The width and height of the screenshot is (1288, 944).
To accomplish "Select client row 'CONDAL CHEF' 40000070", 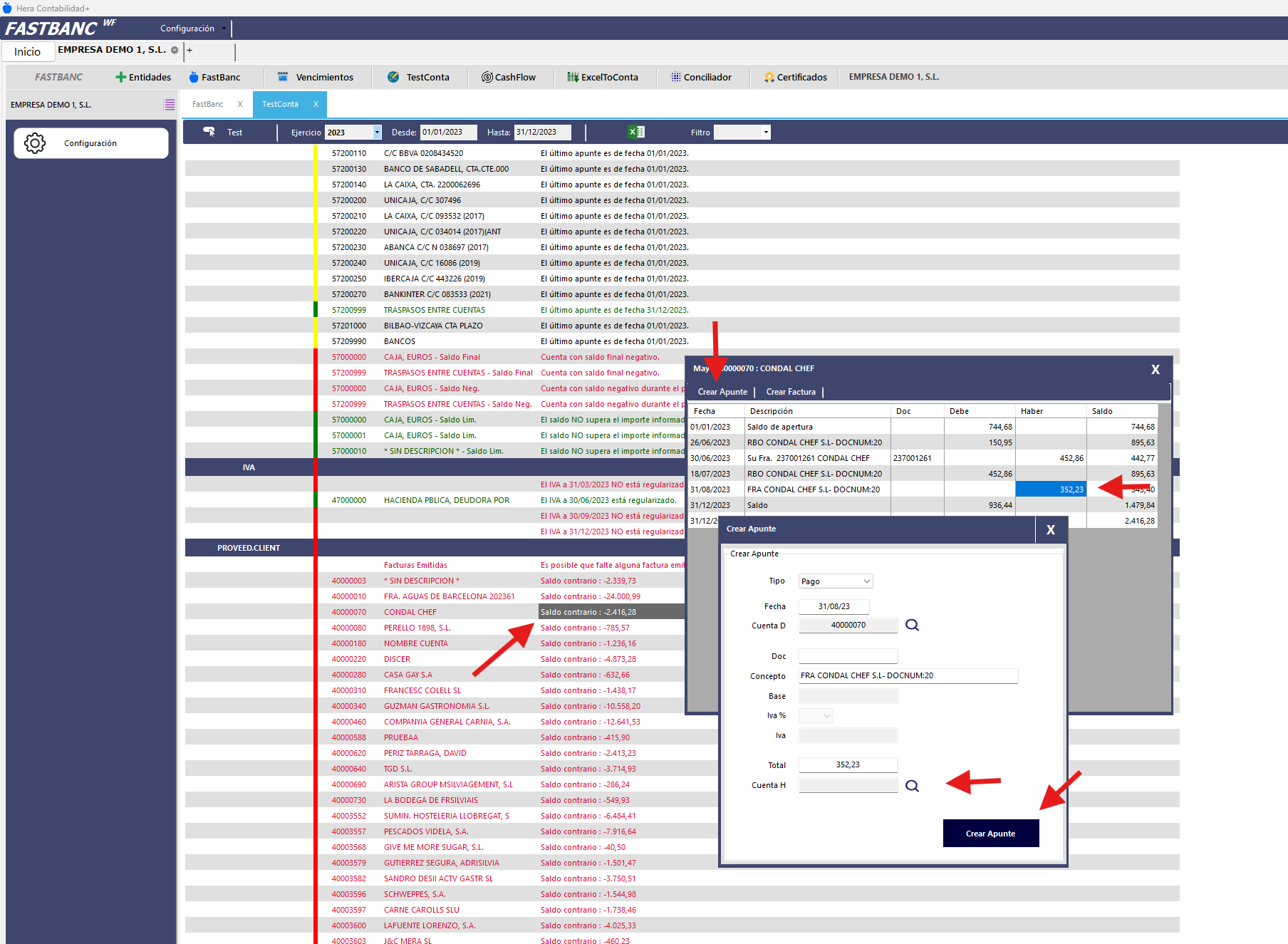I will click(435, 612).
